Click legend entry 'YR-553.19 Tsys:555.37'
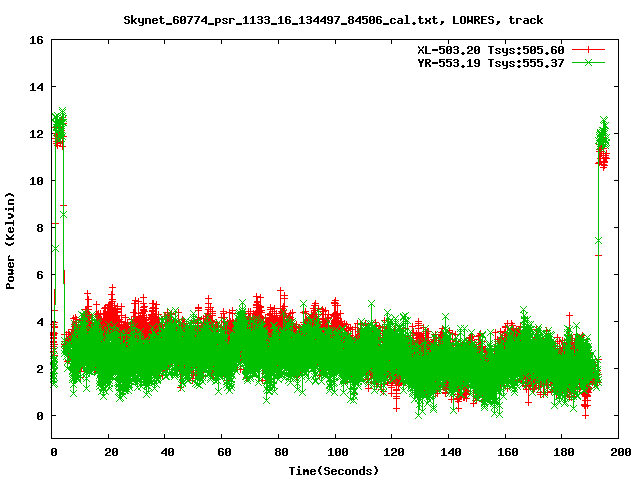Viewport: 640px width, 480px height. [x=491, y=63]
